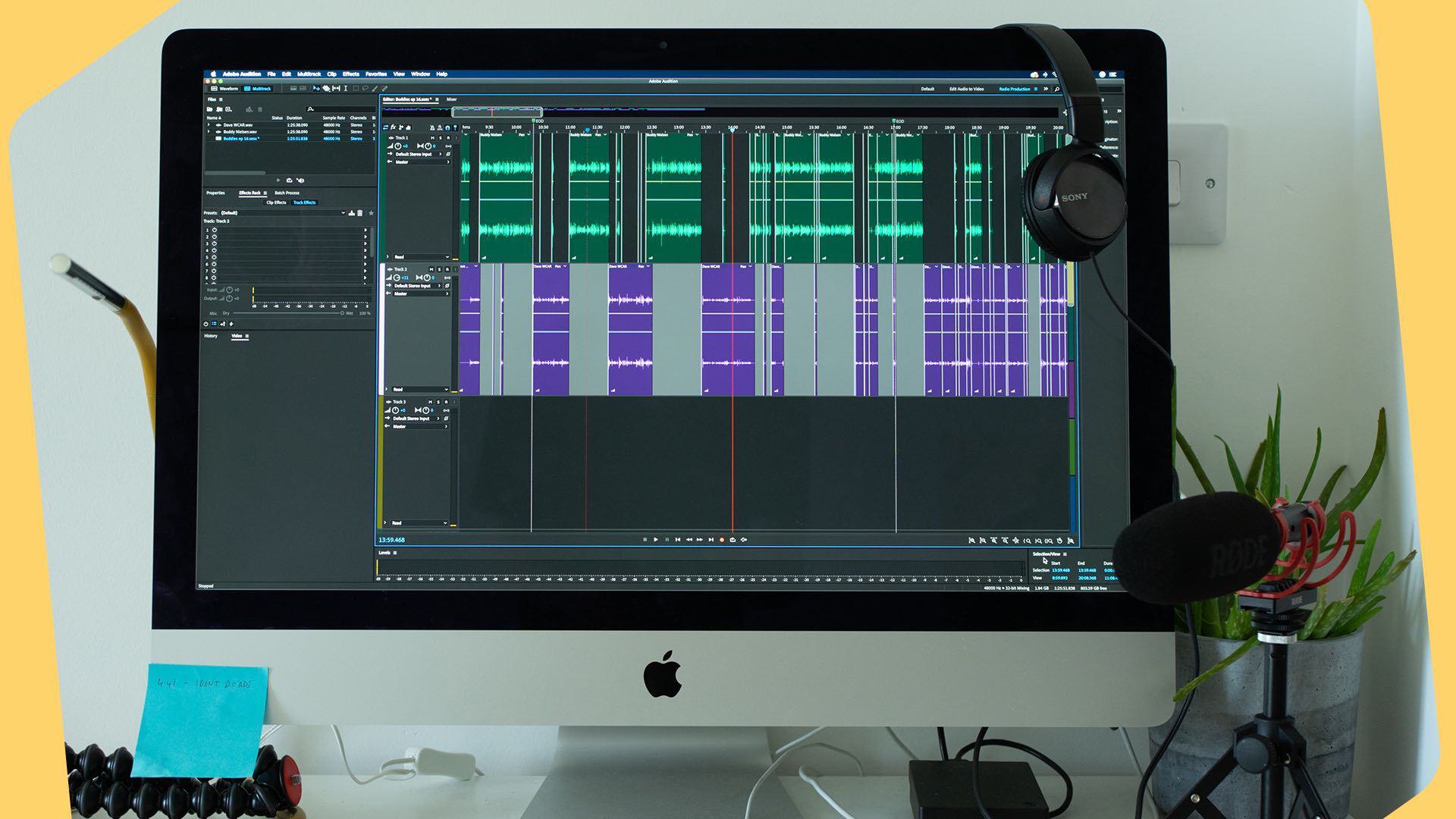Arm Track 3 for record
This screenshot has width=1456, height=819.
(447, 402)
